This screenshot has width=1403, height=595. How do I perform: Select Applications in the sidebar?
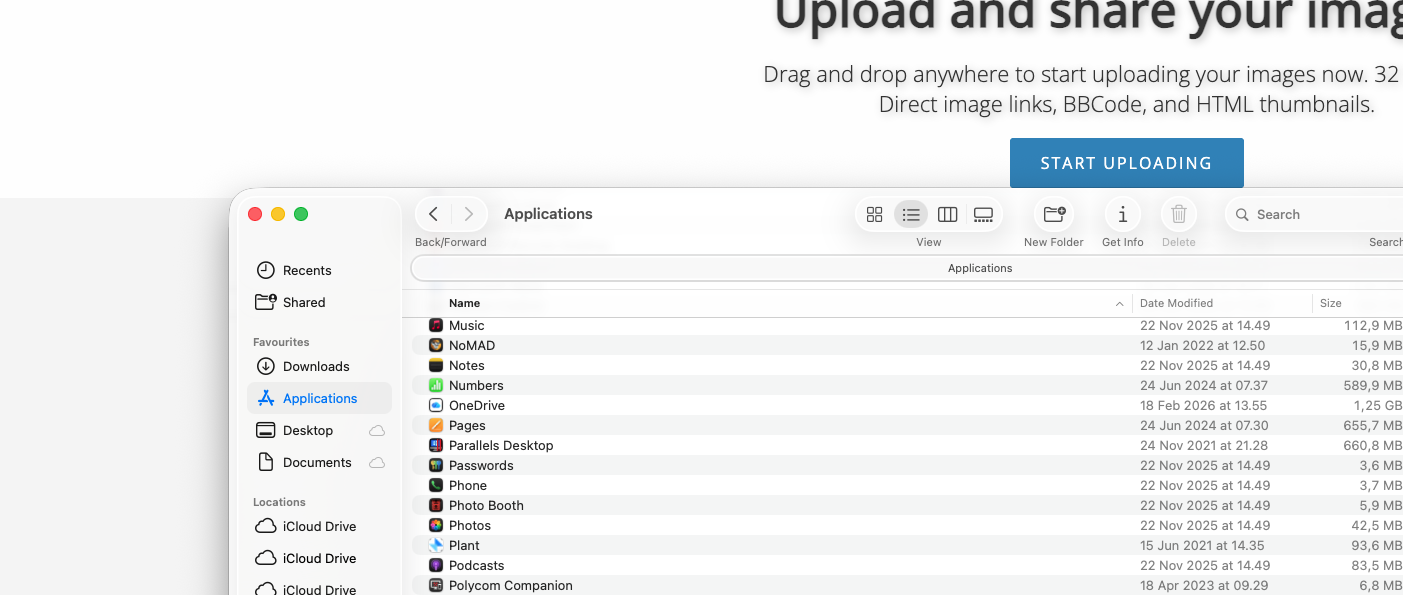[x=319, y=398]
